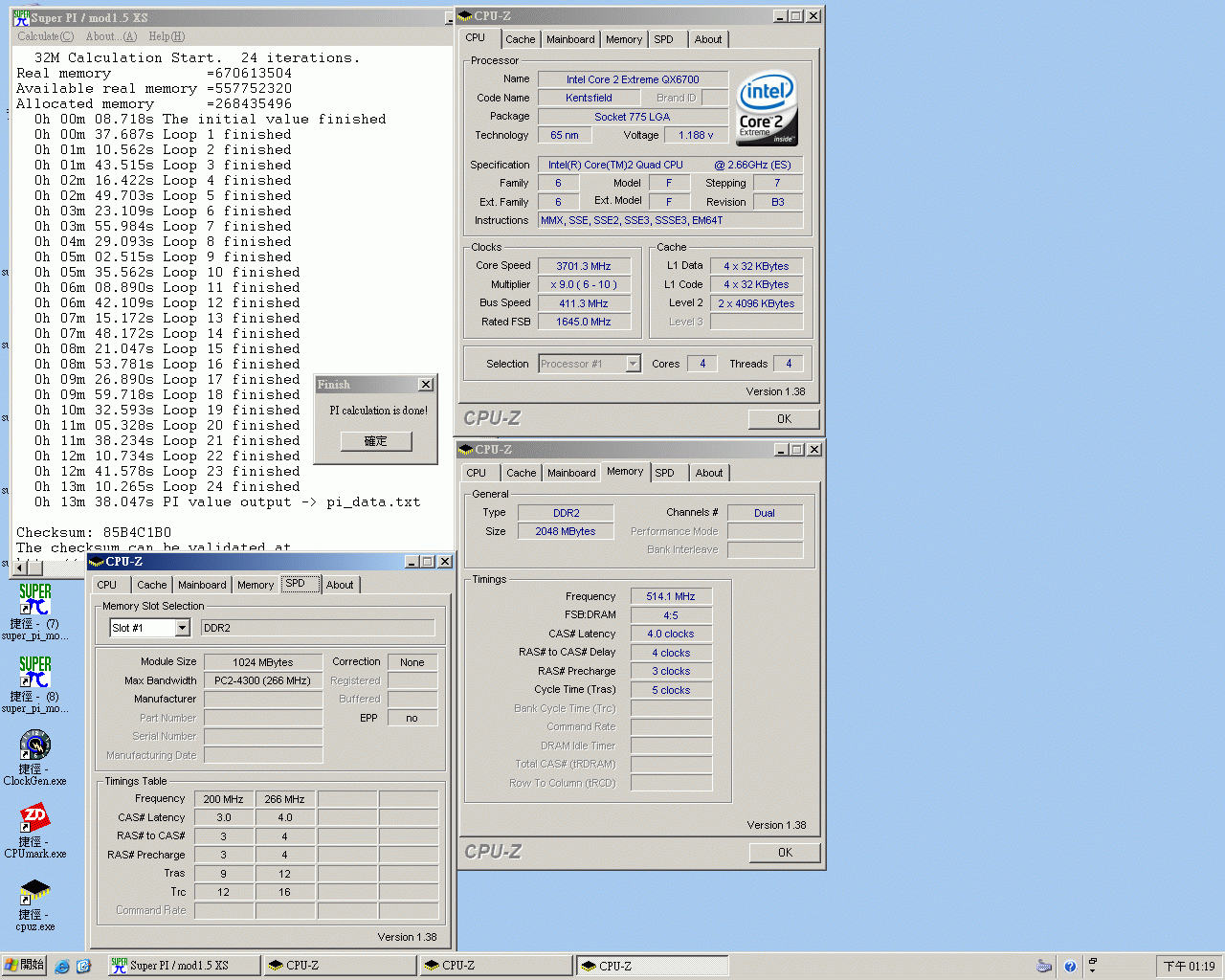Viewport: 1225px width, 980px height.
Task: Click the Core Speed value 3701.3 MHz
Action: (584, 266)
